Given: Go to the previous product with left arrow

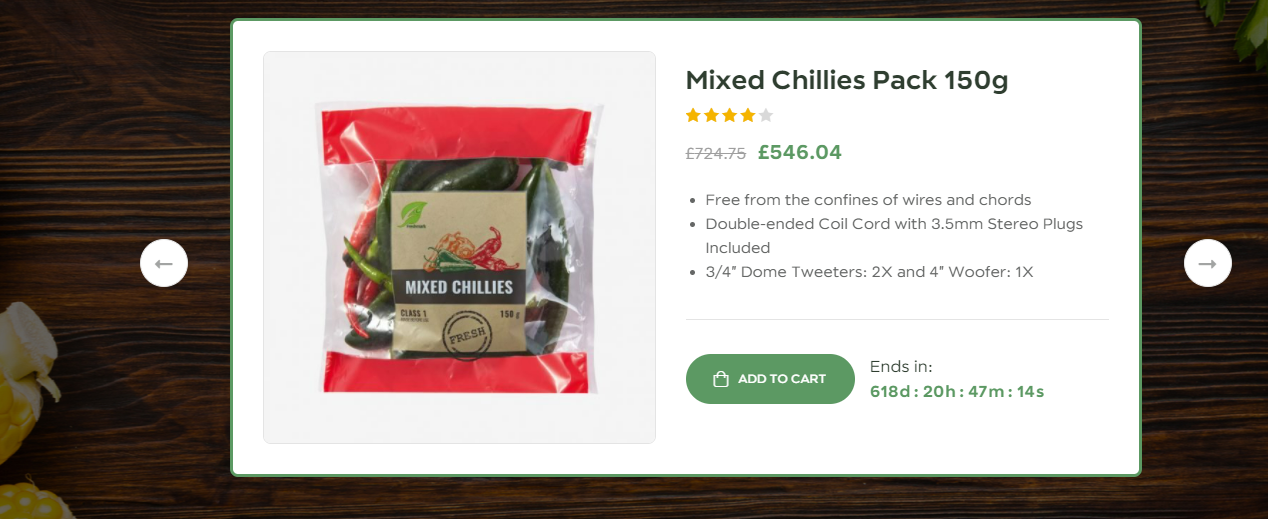Looking at the screenshot, I should (164, 264).
